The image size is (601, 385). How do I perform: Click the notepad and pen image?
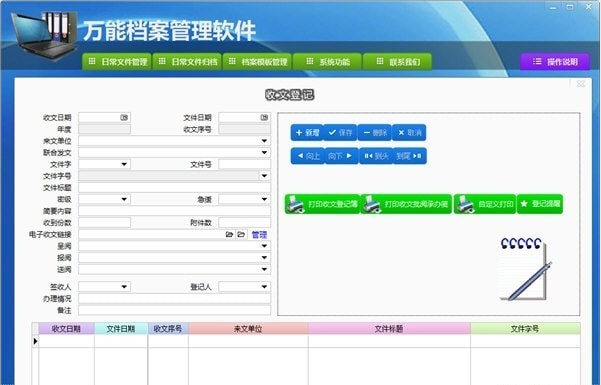tap(525, 269)
